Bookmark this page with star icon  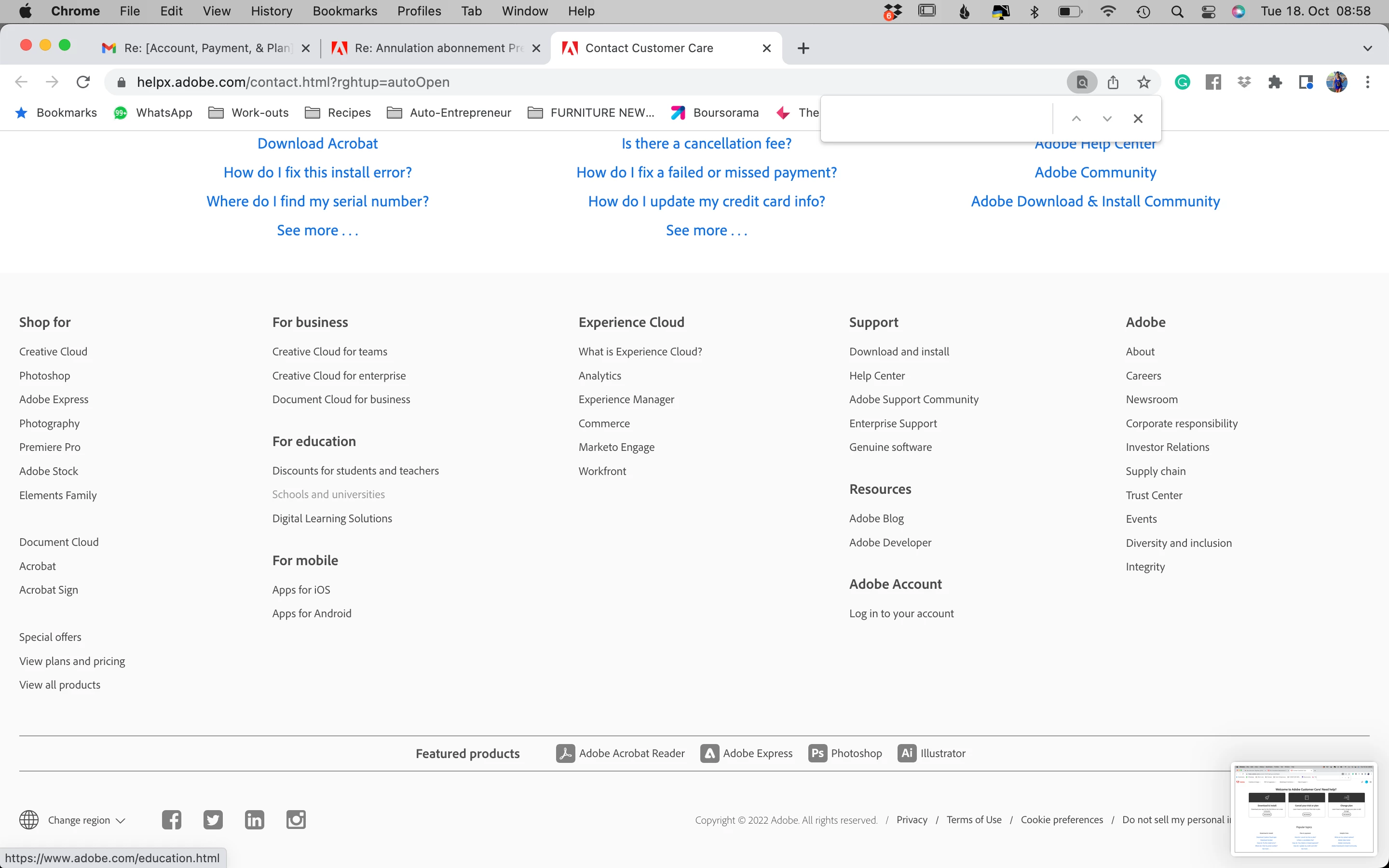coord(1144,82)
